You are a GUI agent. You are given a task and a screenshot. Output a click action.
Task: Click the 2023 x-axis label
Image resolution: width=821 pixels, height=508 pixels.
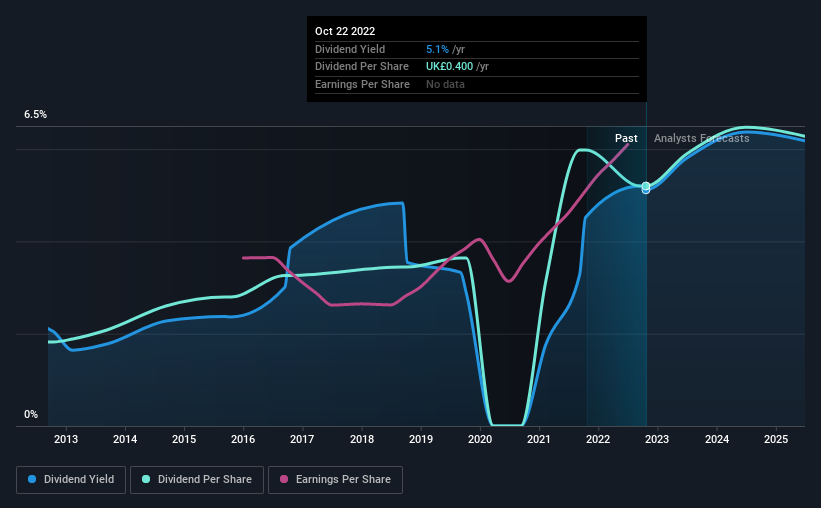coord(657,439)
